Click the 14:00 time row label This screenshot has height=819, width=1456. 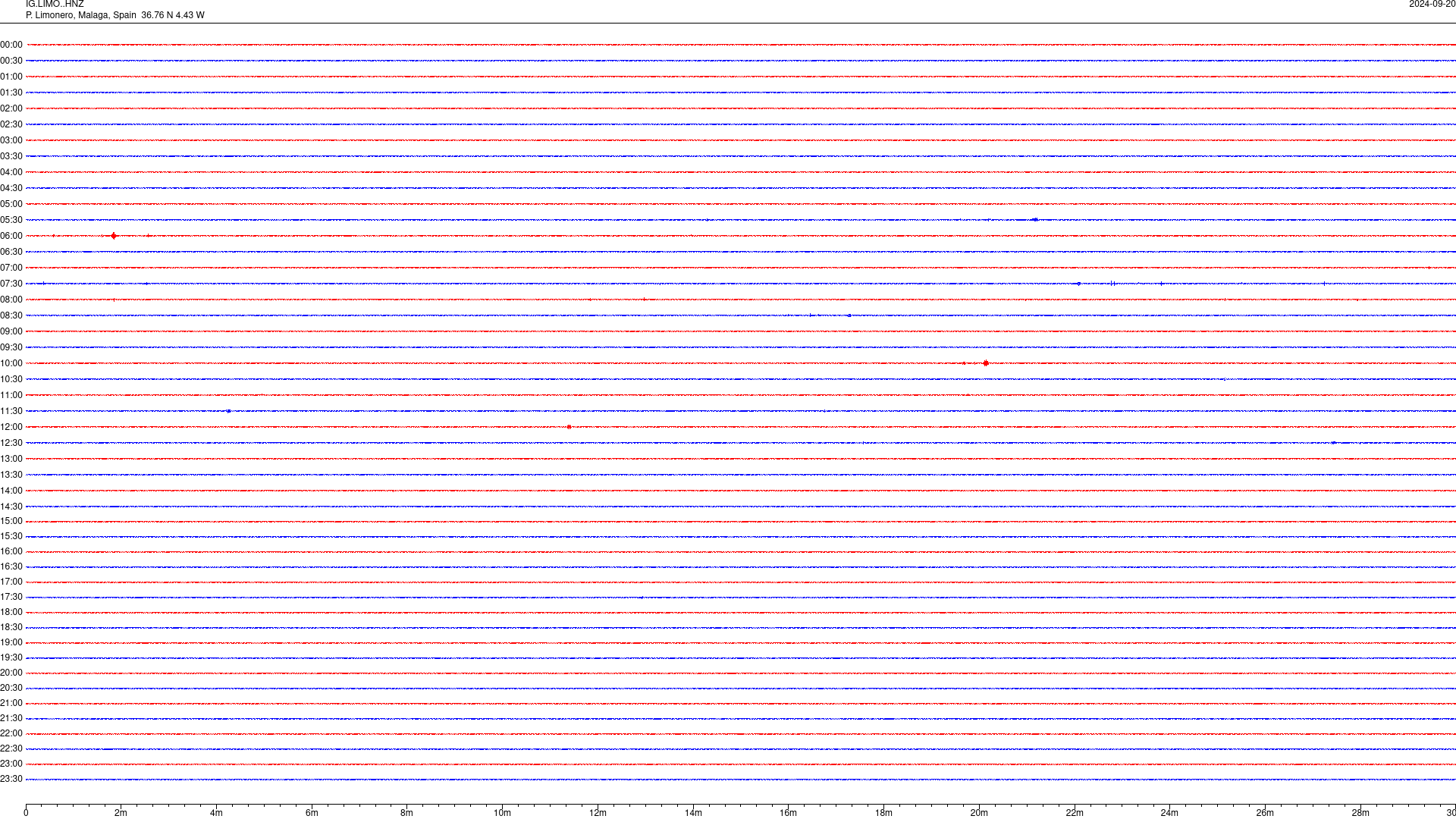tap(11, 491)
